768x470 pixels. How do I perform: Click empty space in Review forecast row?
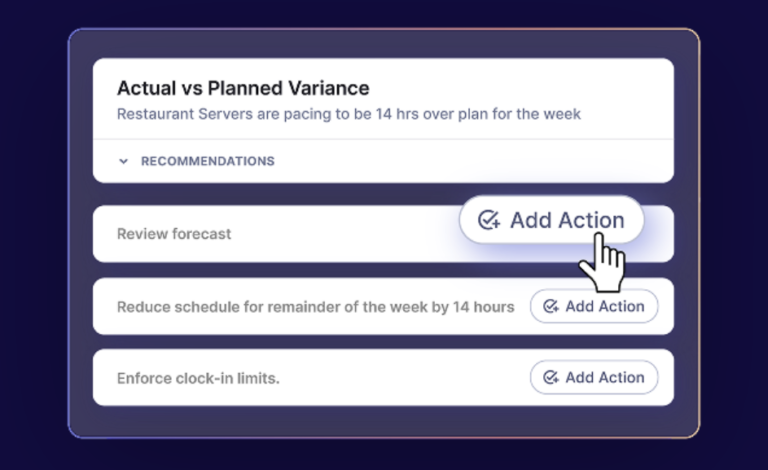(x=343, y=234)
